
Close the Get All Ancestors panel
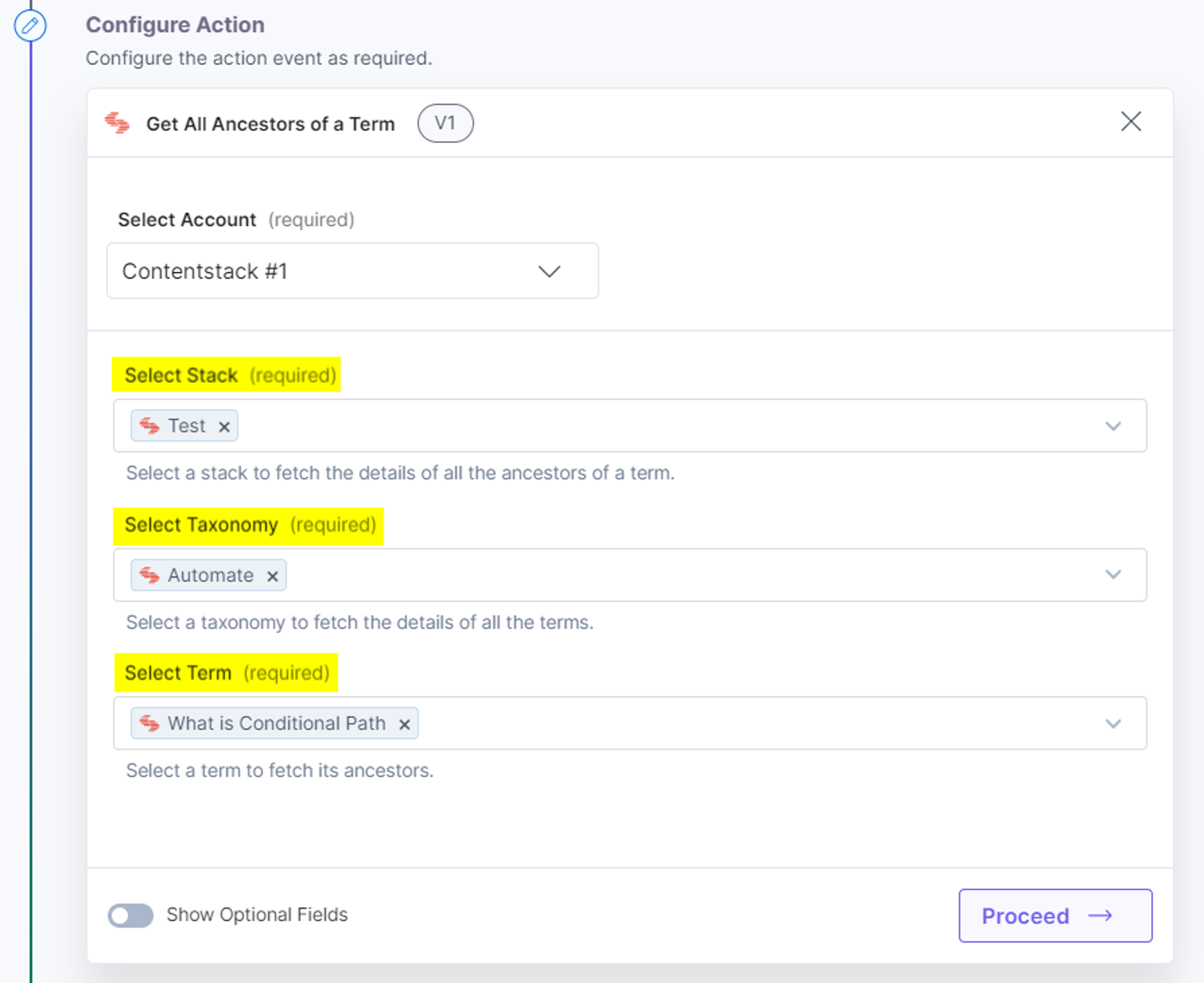pos(1130,121)
